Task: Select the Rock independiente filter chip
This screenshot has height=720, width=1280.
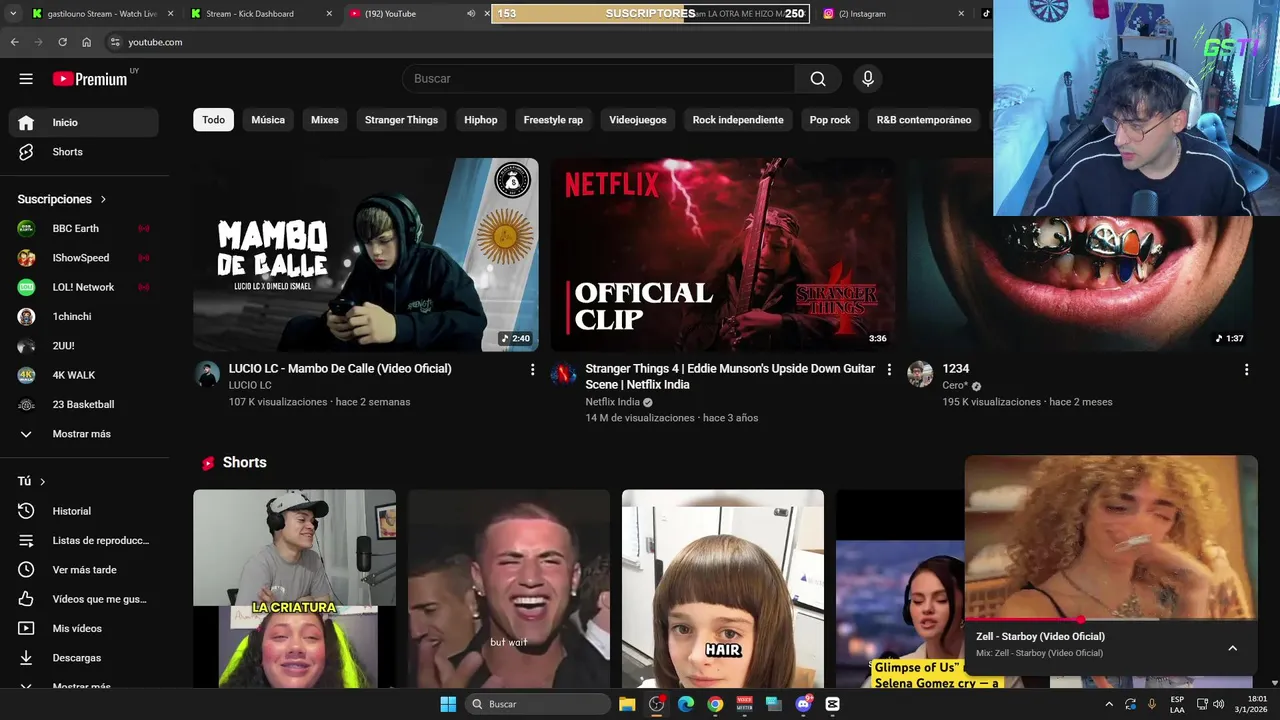Action: [x=738, y=120]
